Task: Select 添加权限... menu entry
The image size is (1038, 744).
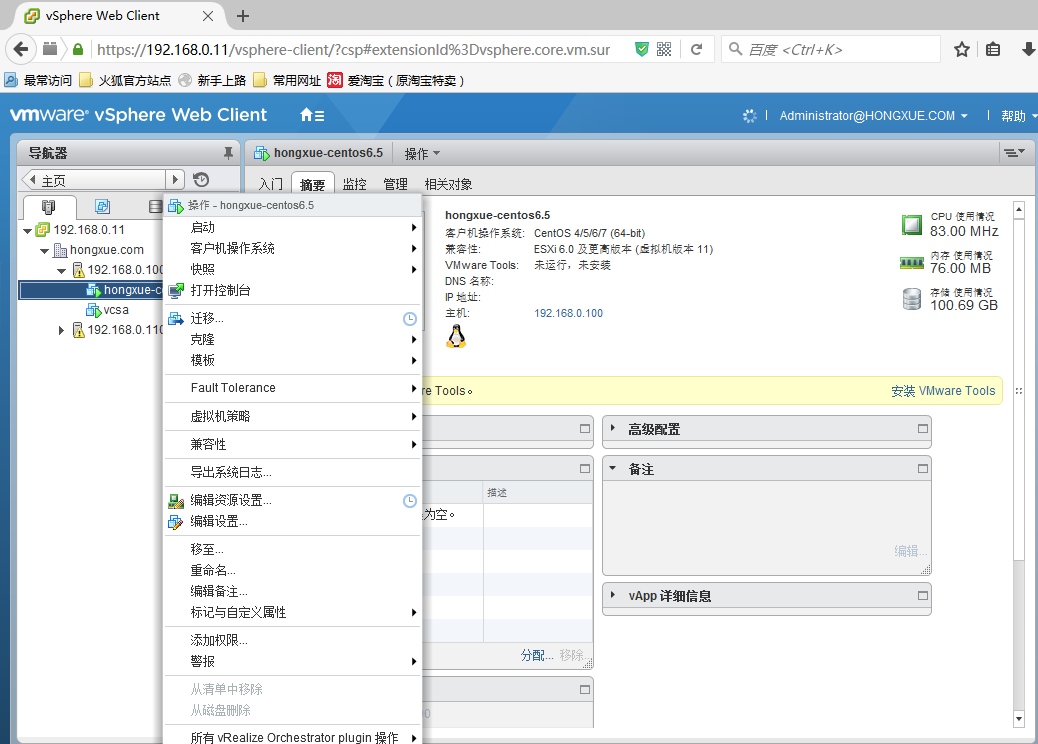Action: (292, 640)
